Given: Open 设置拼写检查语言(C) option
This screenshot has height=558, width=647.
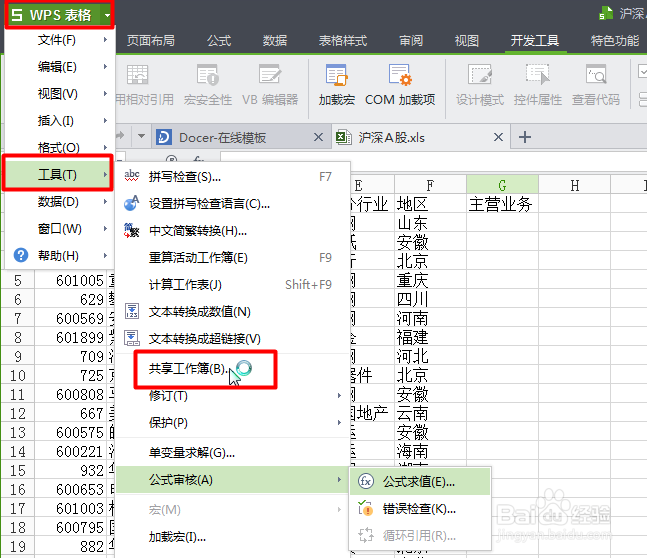Looking at the screenshot, I should click(233, 204).
